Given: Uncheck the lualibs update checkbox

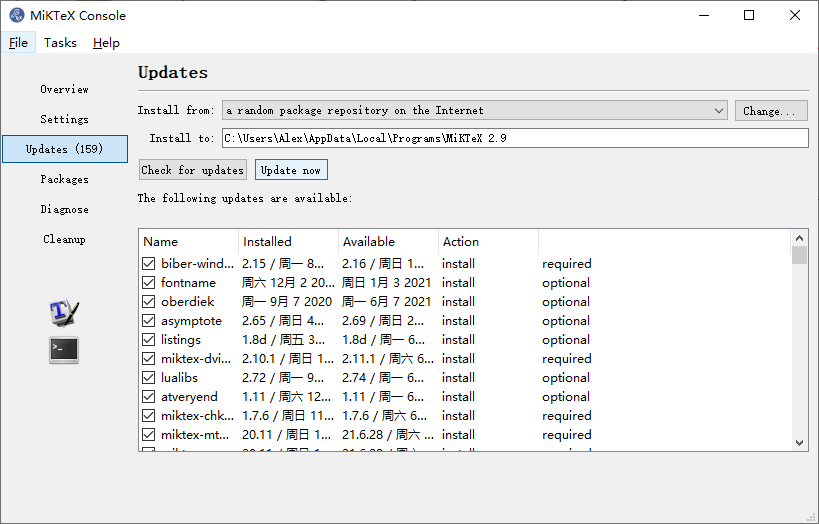Looking at the screenshot, I should pos(148,378).
